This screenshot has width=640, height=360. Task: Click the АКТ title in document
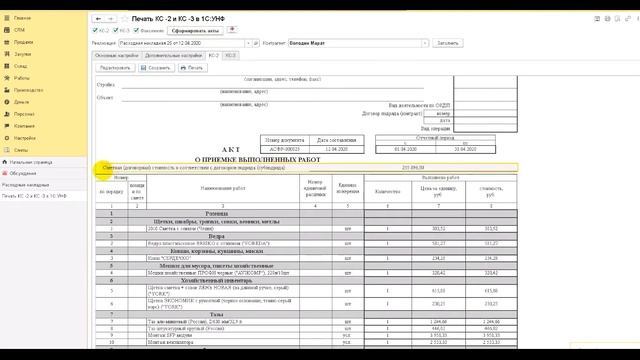tap(231, 150)
